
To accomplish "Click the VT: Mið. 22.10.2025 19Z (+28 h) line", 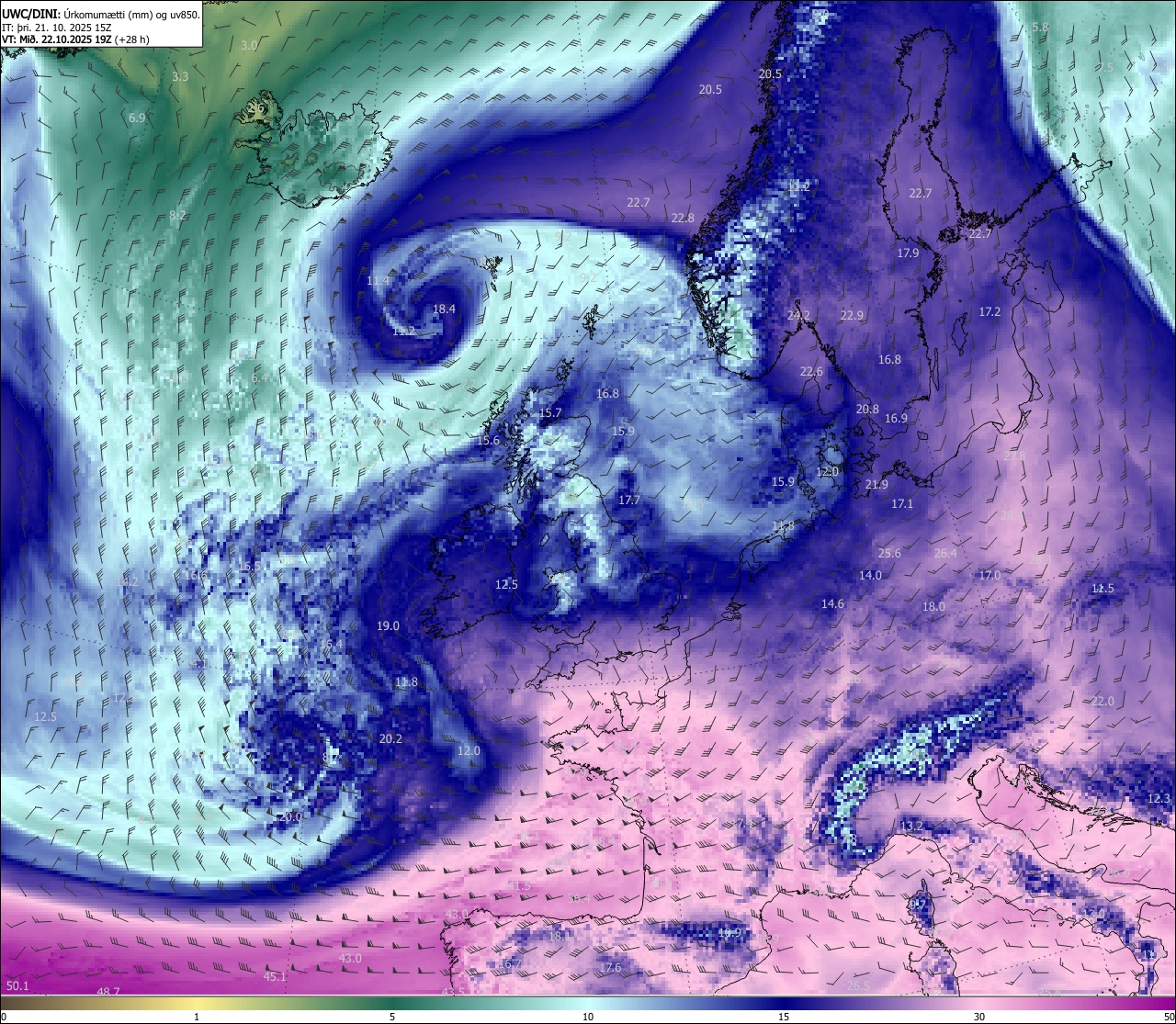I will click(75, 39).
